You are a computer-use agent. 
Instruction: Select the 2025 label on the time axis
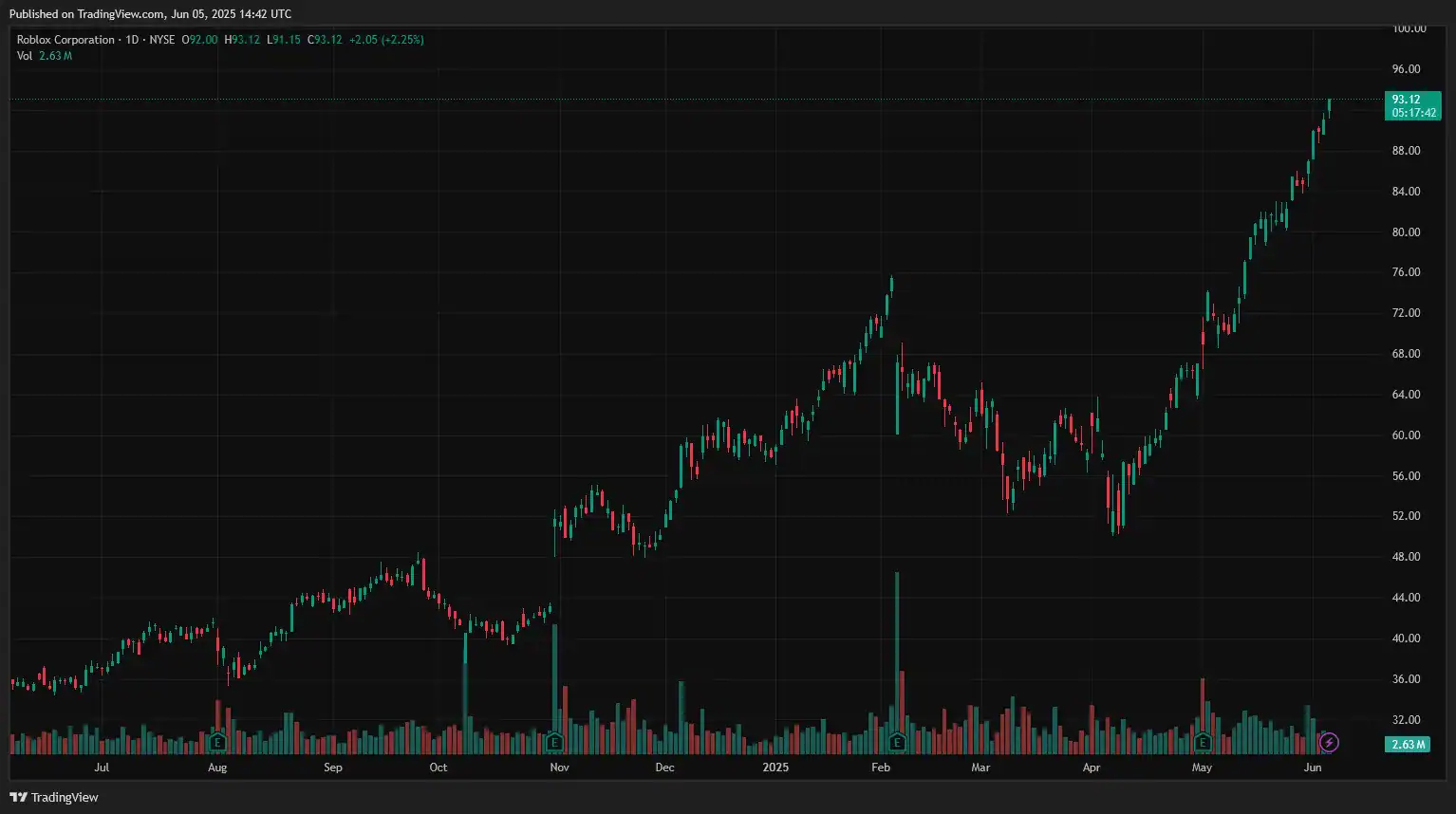776,768
